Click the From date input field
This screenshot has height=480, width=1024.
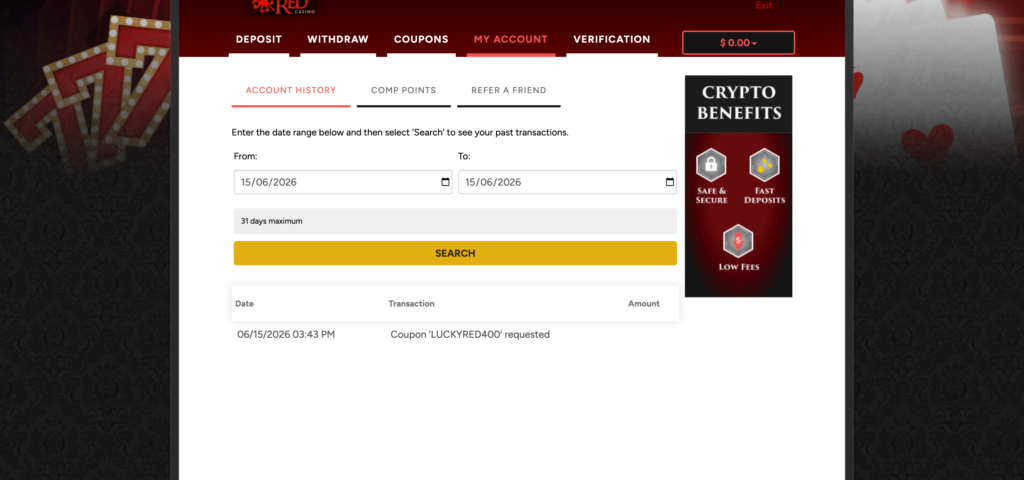click(x=343, y=182)
